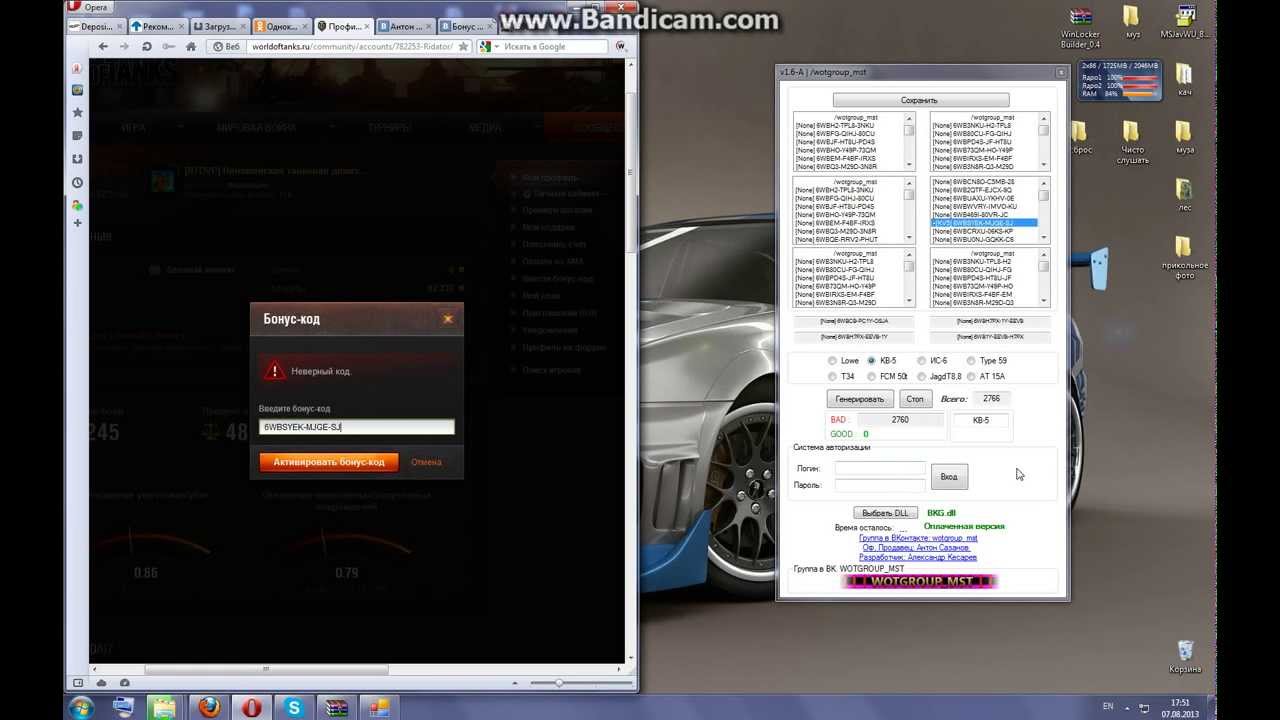Click the Логин input field
This screenshot has height=720, width=1280.
(880, 468)
